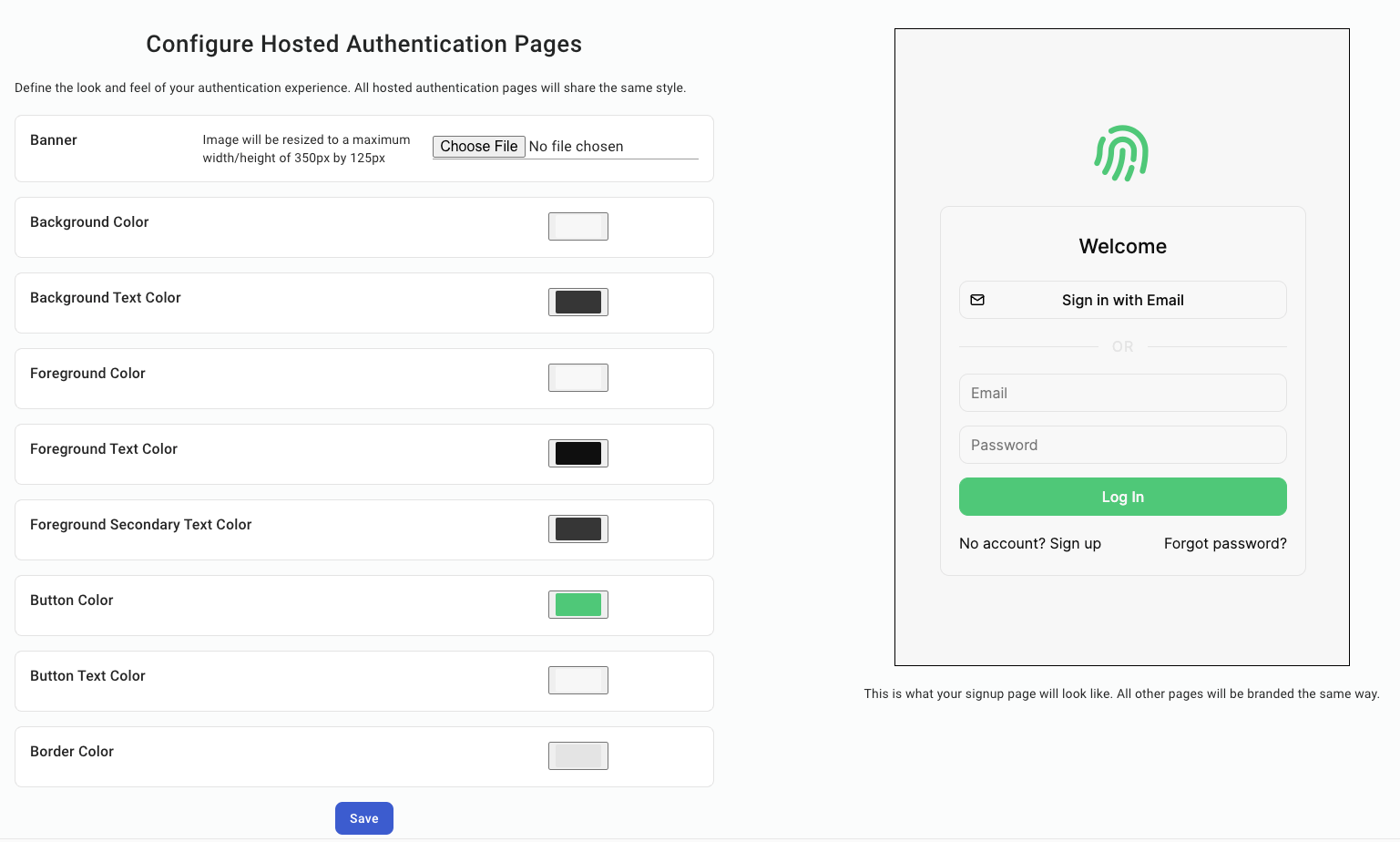Click the green Log In button
Viewport: 1400px width, 842px height.
[1123, 497]
